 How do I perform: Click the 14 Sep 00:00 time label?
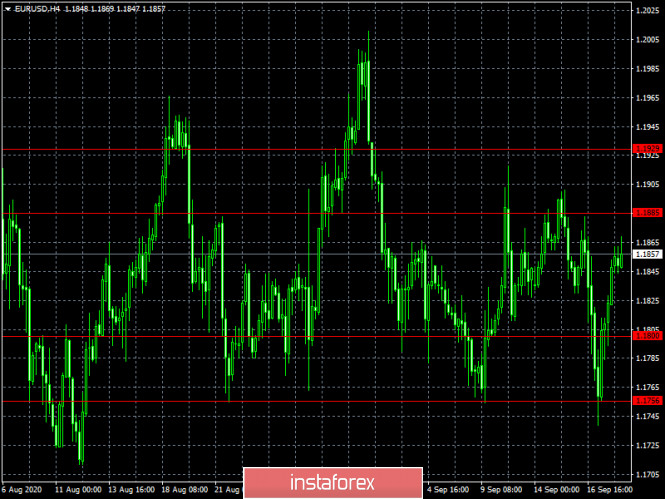[556, 490]
